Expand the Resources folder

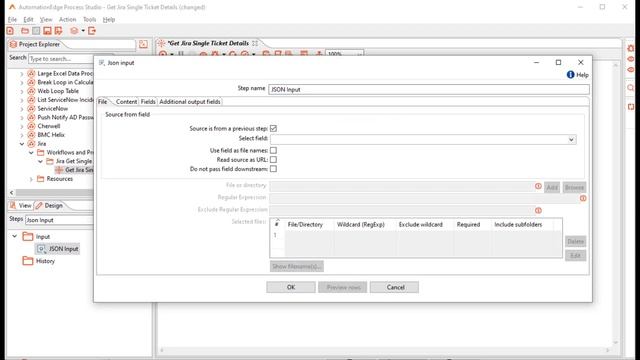[31, 179]
